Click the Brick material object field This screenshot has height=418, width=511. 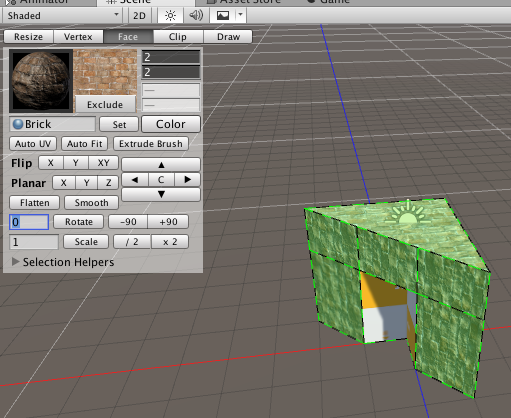coord(53,124)
